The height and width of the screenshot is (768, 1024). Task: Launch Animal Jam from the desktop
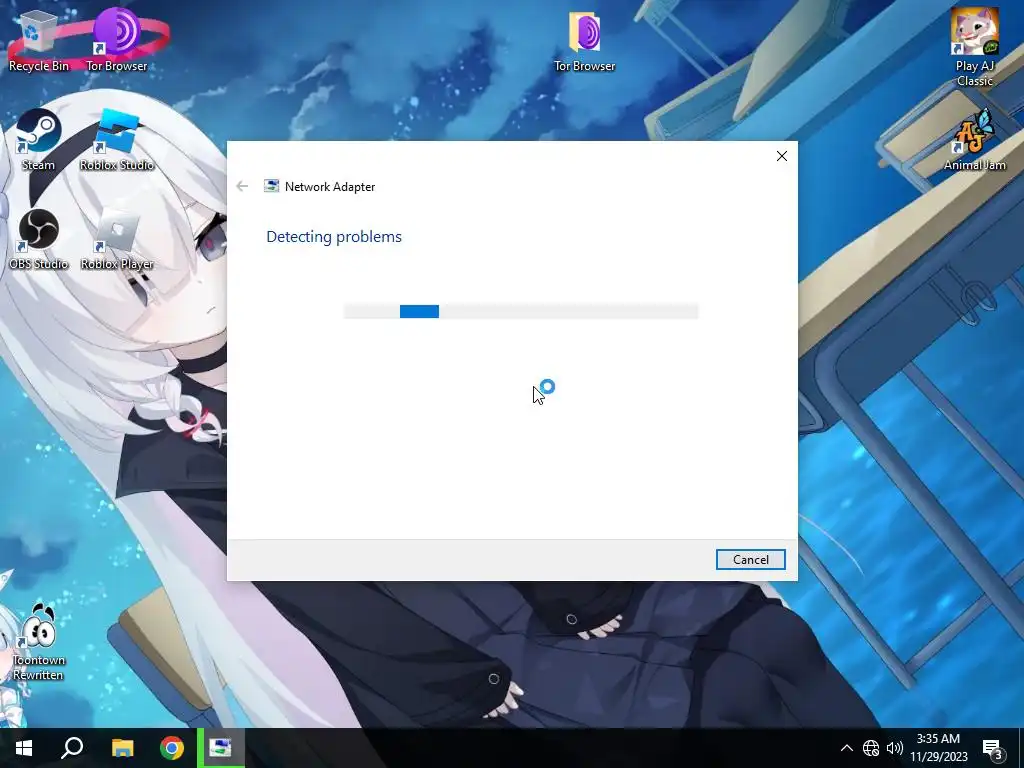[x=974, y=140]
